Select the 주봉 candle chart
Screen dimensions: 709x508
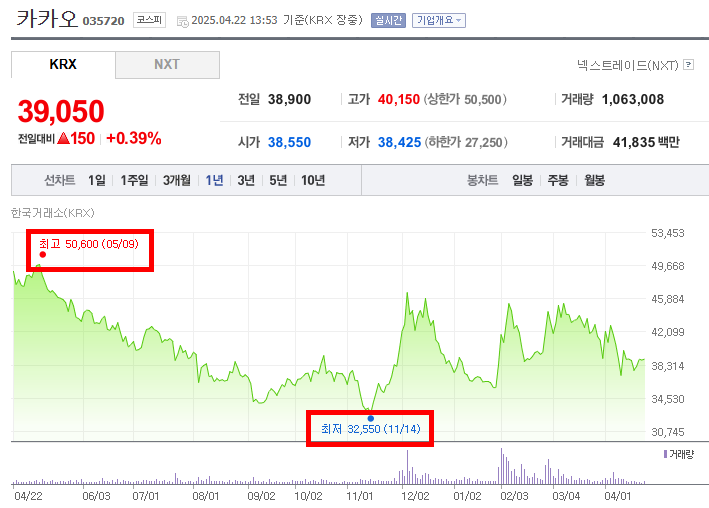point(558,180)
